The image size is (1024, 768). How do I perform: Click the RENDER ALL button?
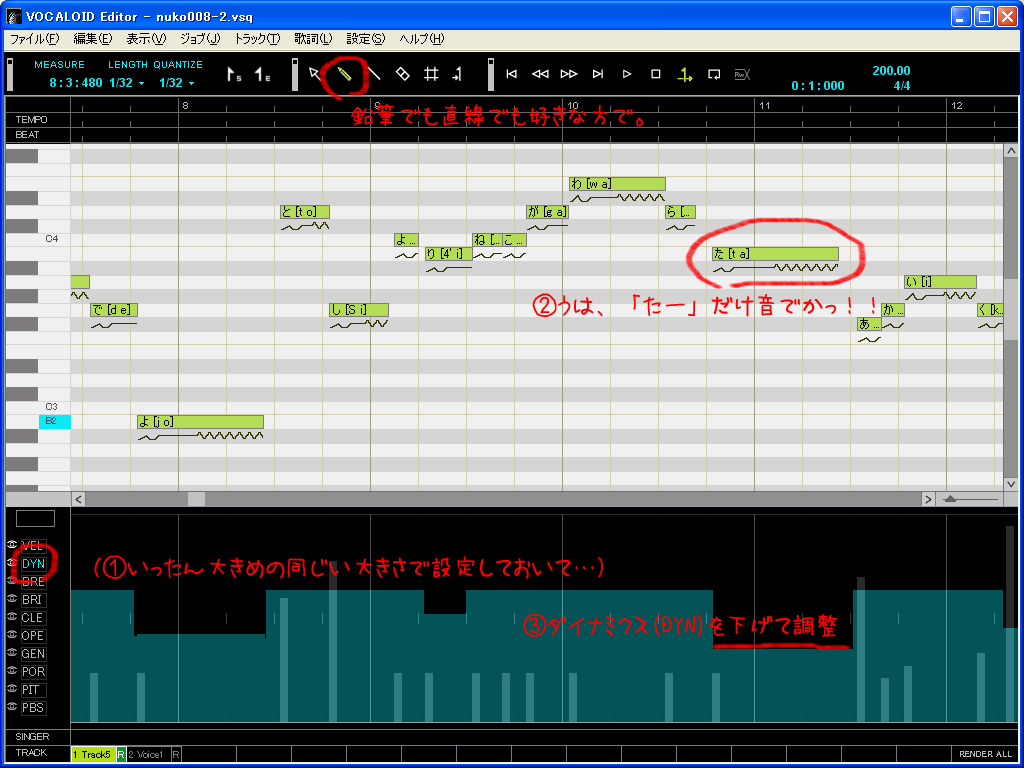point(985,754)
